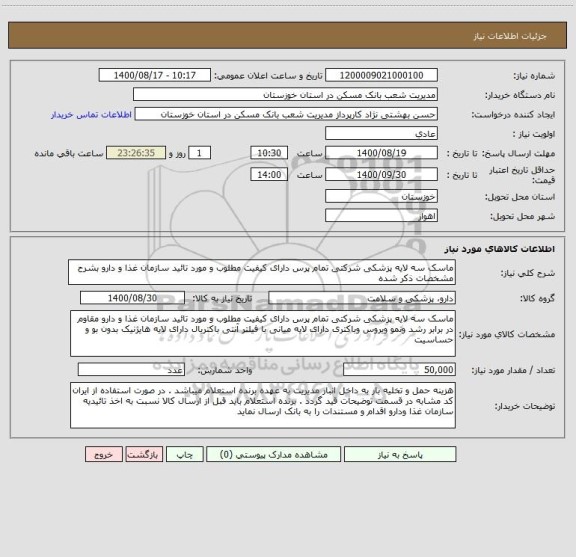The width and height of the screenshot is (576, 557).
Task: Click the need date field 1400/08/30
Action: [x=132, y=298]
